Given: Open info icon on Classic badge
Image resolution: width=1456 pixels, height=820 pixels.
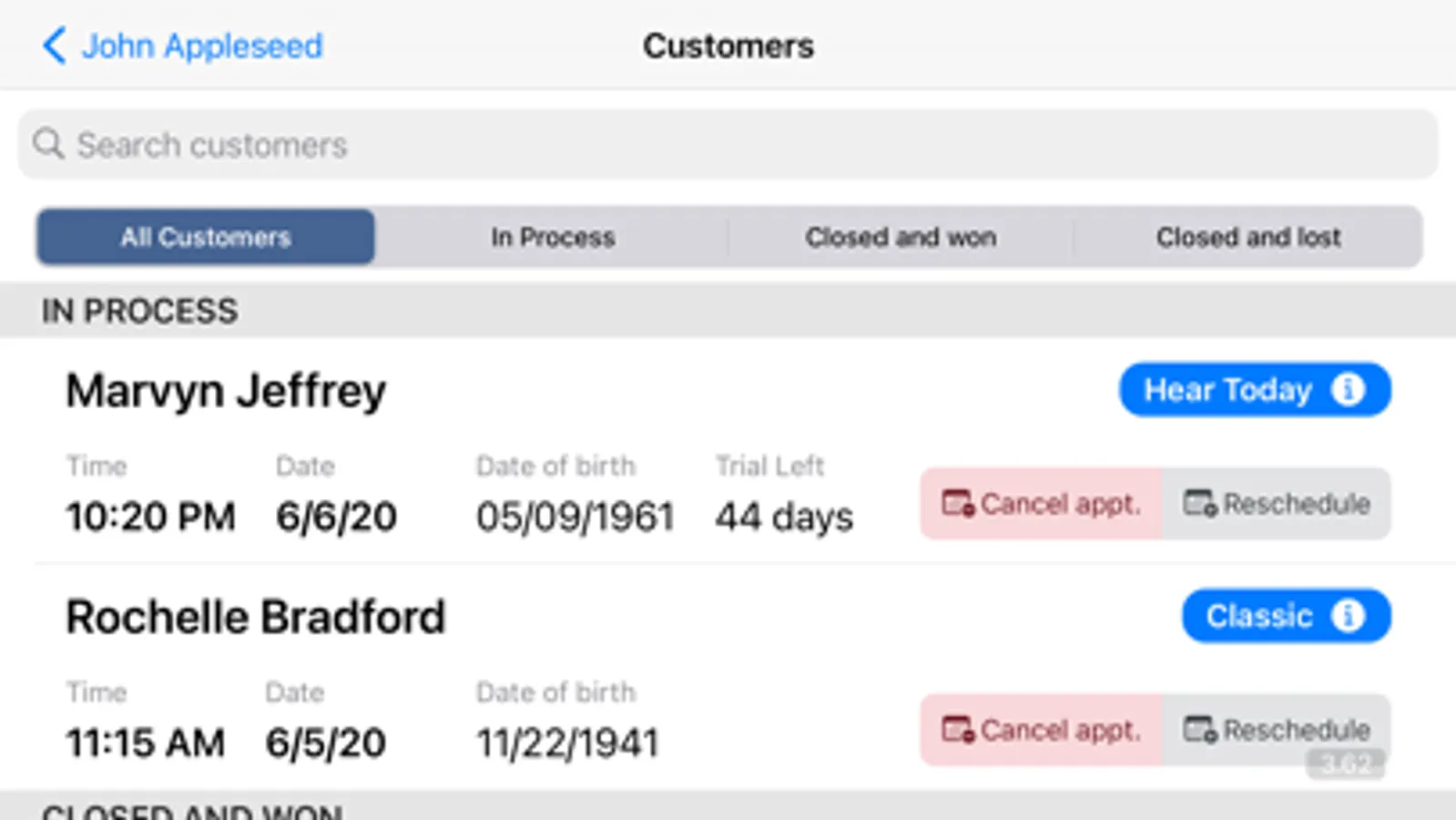Looking at the screenshot, I should pos(1348,616).
